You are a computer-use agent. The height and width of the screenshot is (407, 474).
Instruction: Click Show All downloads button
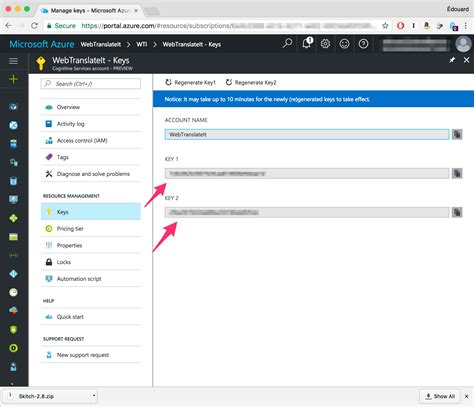click(x=440, y=396)
